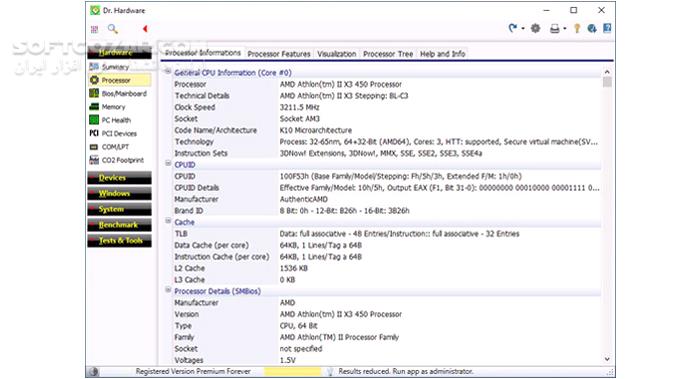Collapse Processor Details (SMBios) section
This screenshot has width=700, height=379.
[168, 290]
